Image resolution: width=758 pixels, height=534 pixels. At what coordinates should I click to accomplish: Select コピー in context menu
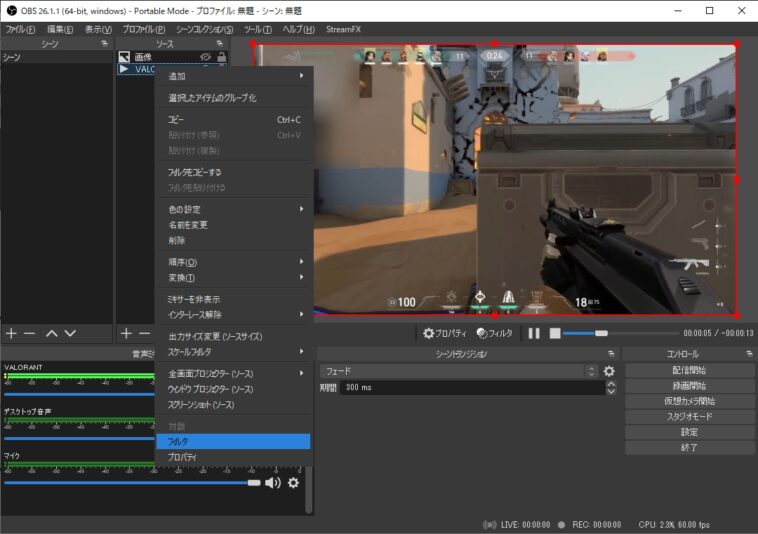point(233,120)
